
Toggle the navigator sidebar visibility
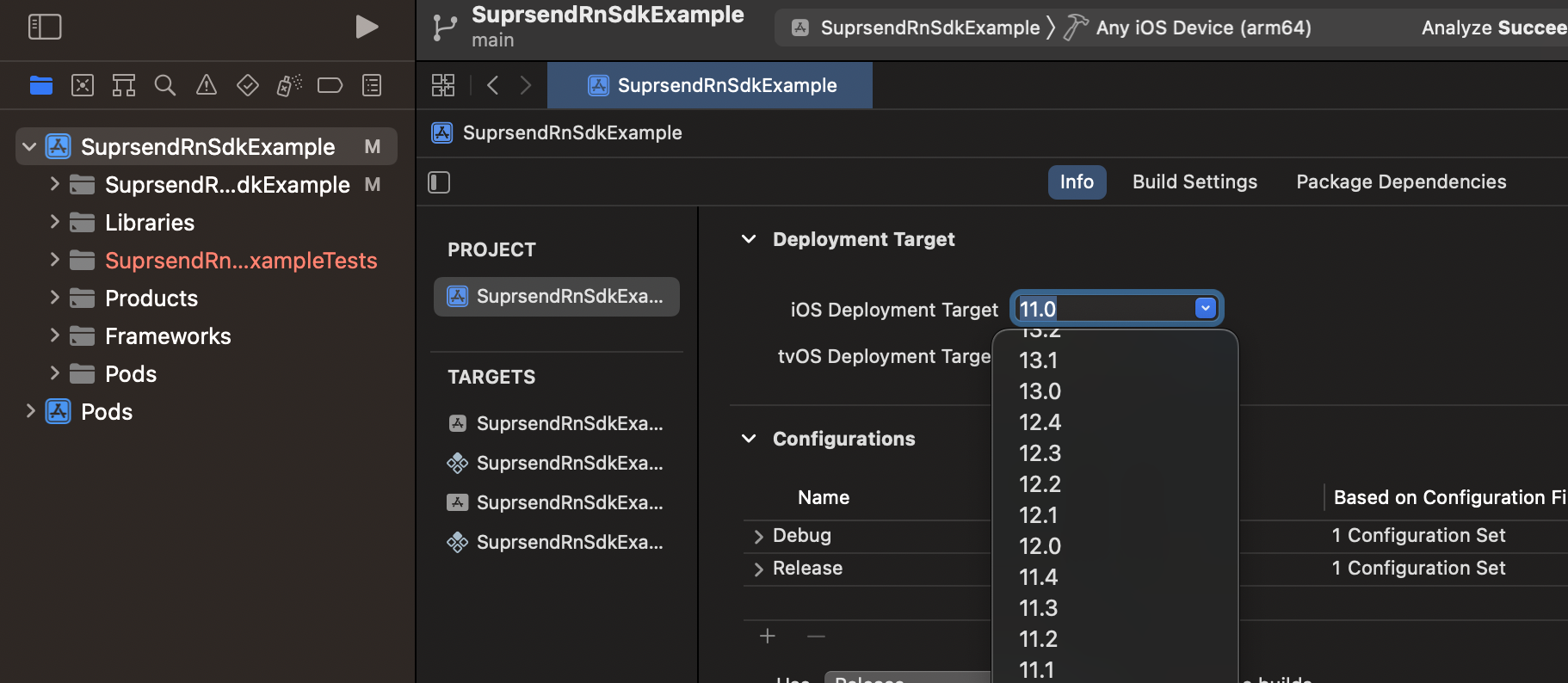[45, 27]
